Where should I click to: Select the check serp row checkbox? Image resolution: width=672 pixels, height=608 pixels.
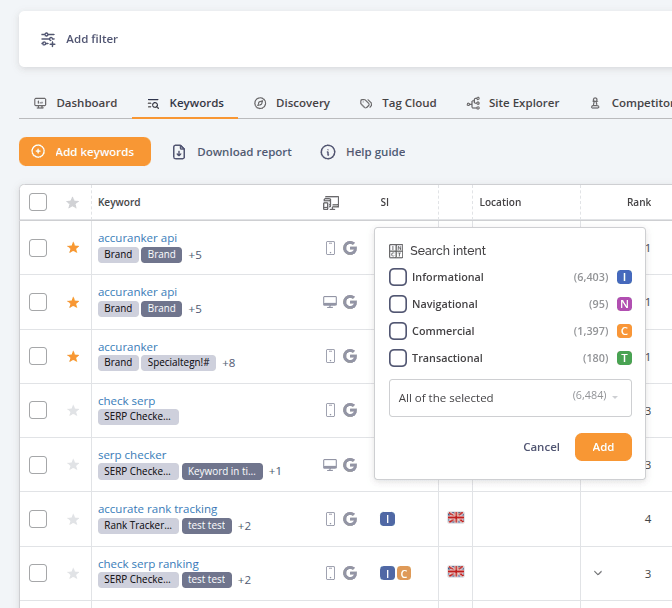pos(38,410)
